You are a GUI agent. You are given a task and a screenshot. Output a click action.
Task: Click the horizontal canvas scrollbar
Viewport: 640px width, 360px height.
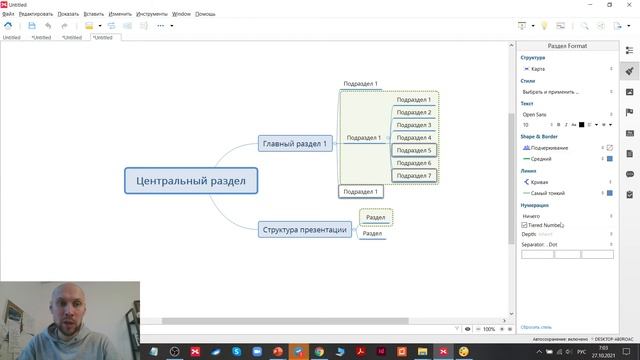[285, 321]
